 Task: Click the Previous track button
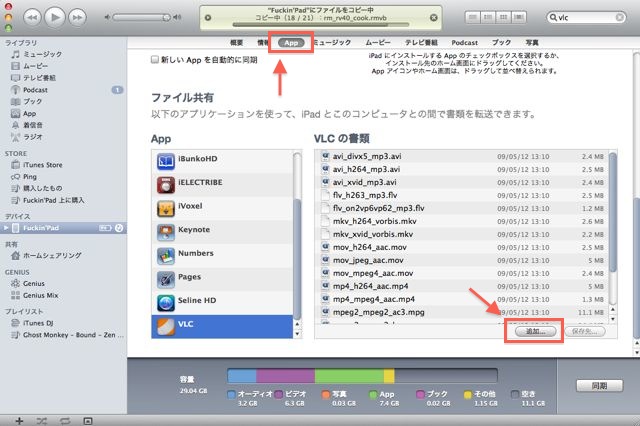(32, 18)
